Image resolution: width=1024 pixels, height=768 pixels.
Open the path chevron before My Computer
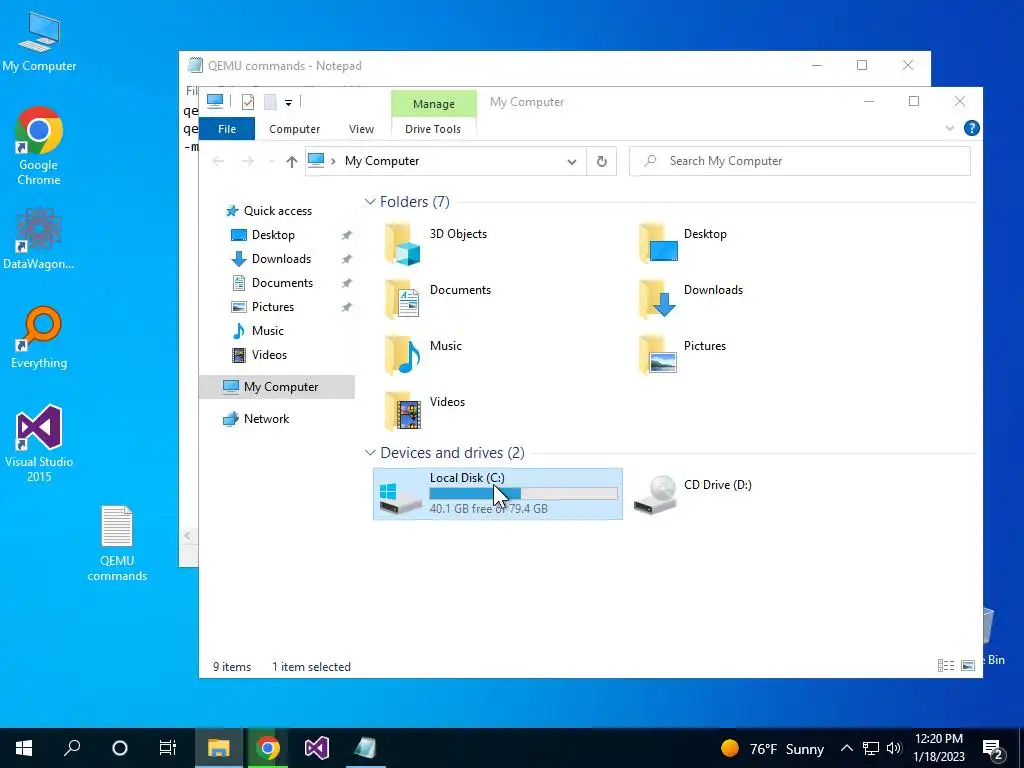coord(332,161)
